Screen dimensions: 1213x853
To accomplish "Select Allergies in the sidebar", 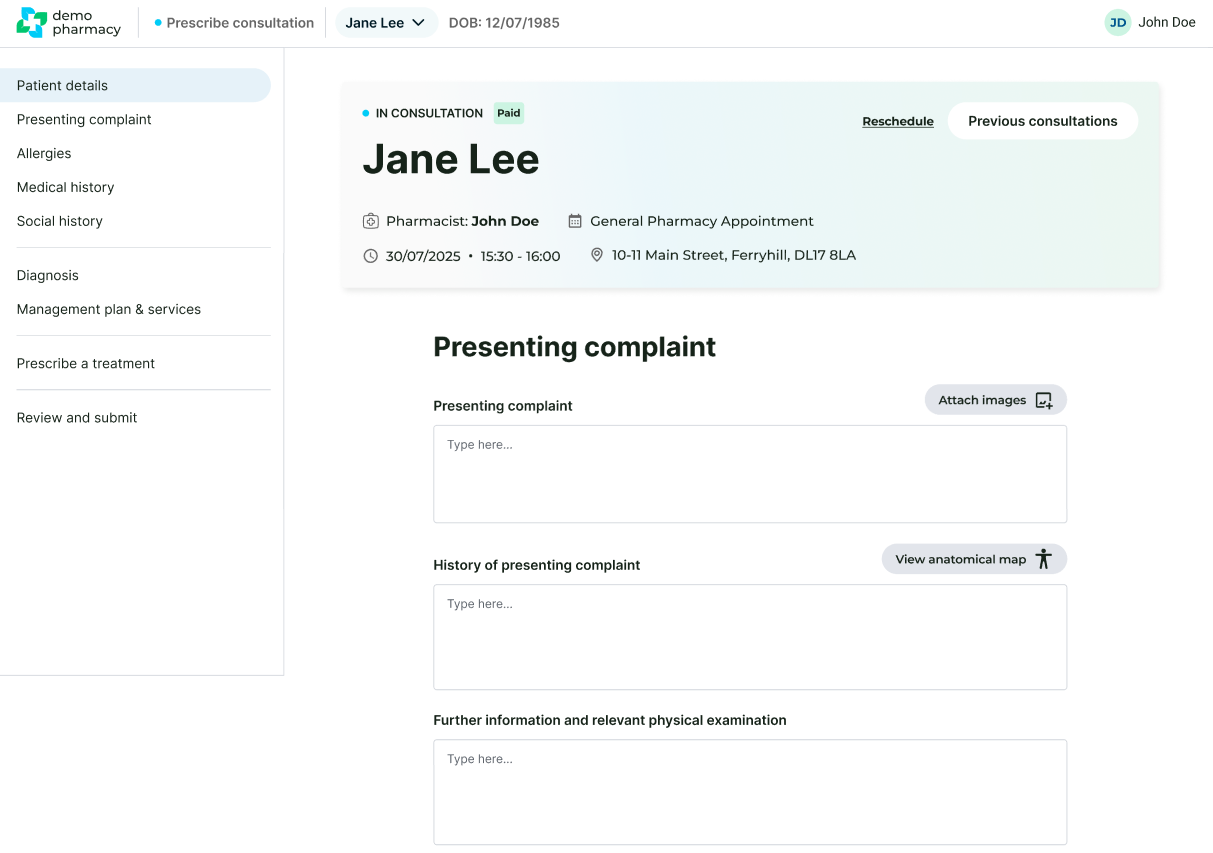I will tap(44, 154).
